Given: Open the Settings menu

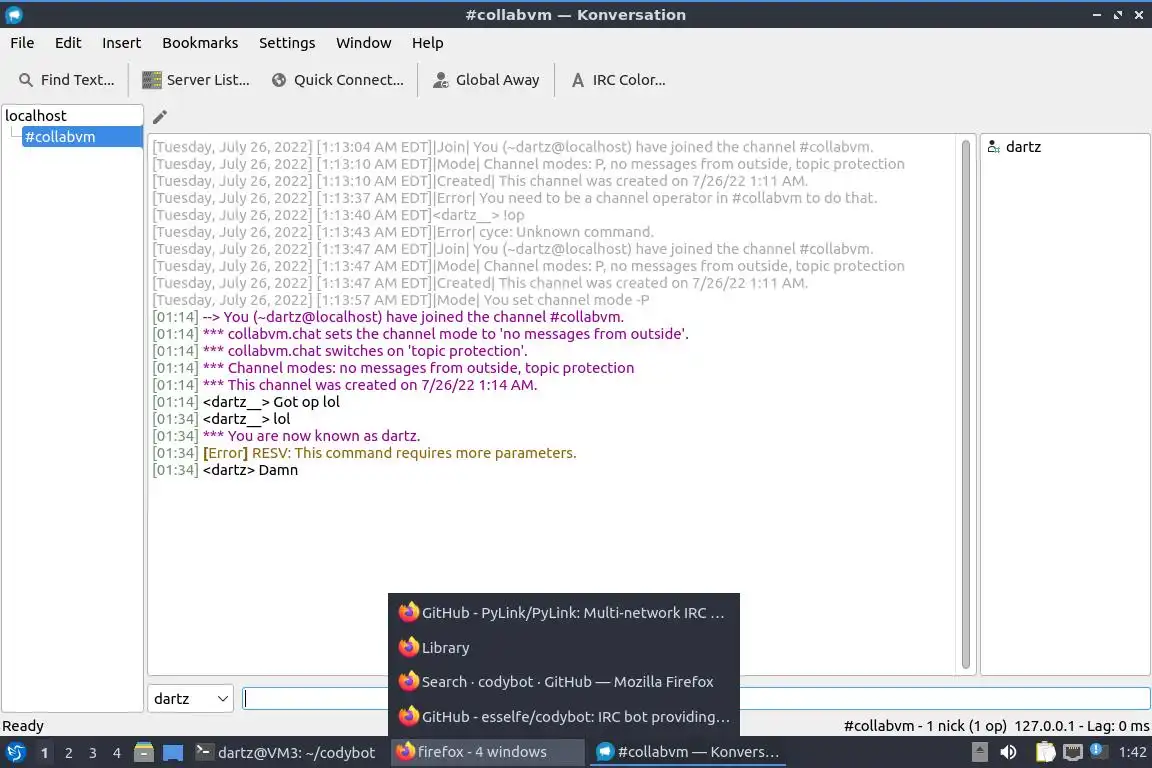Looking at the screenshot, I should coord(287,43).
